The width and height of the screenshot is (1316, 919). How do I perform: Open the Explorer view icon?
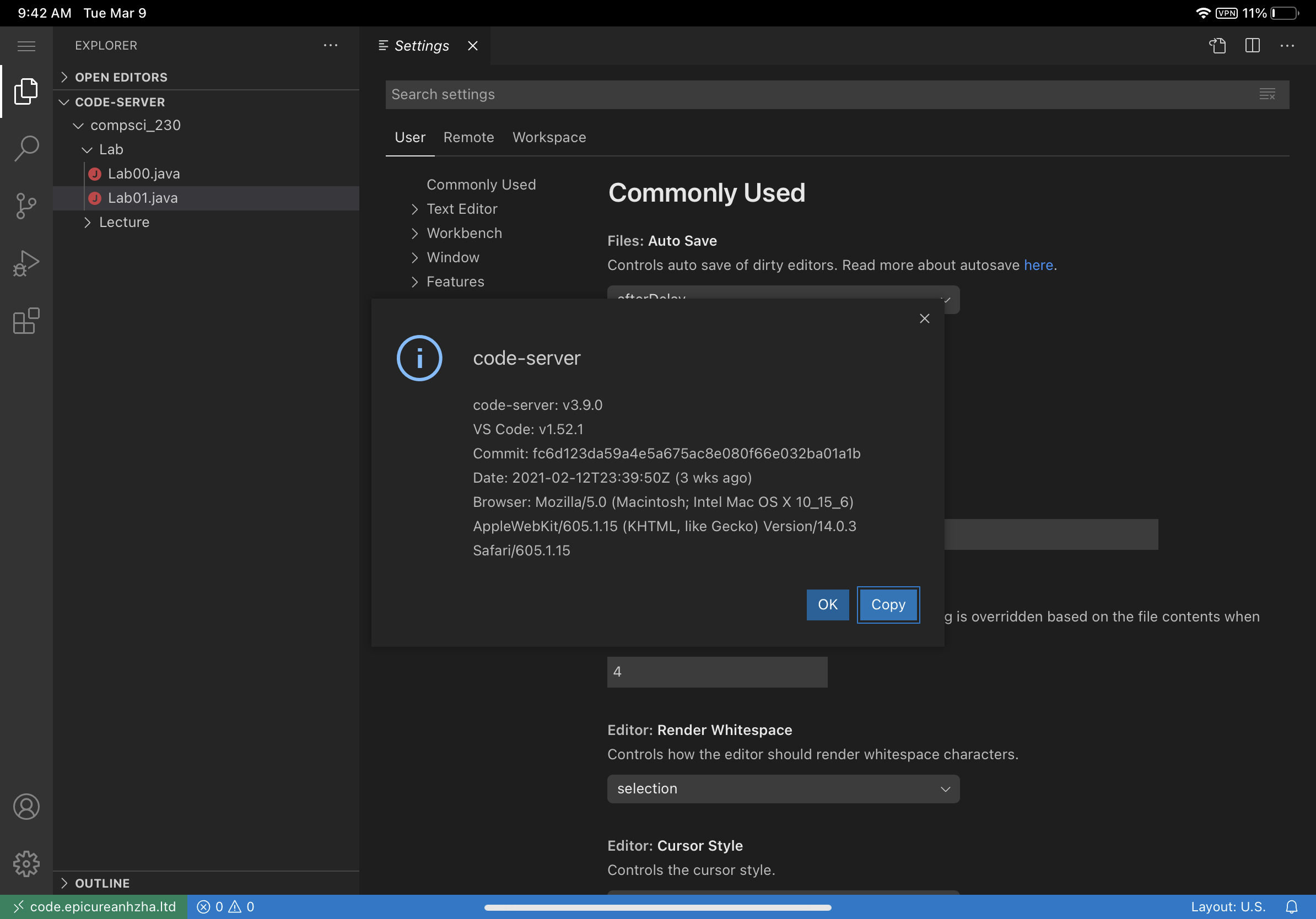pyautogui.click(x=26, y=90)
